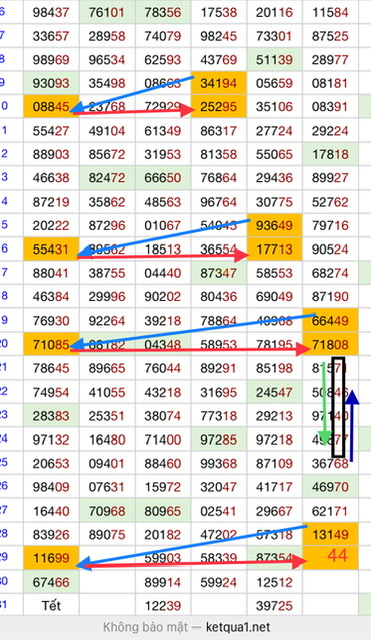Select the orange cell containing 34194
The height and width of the screenshot is (640, 371).
click(219, 83)
